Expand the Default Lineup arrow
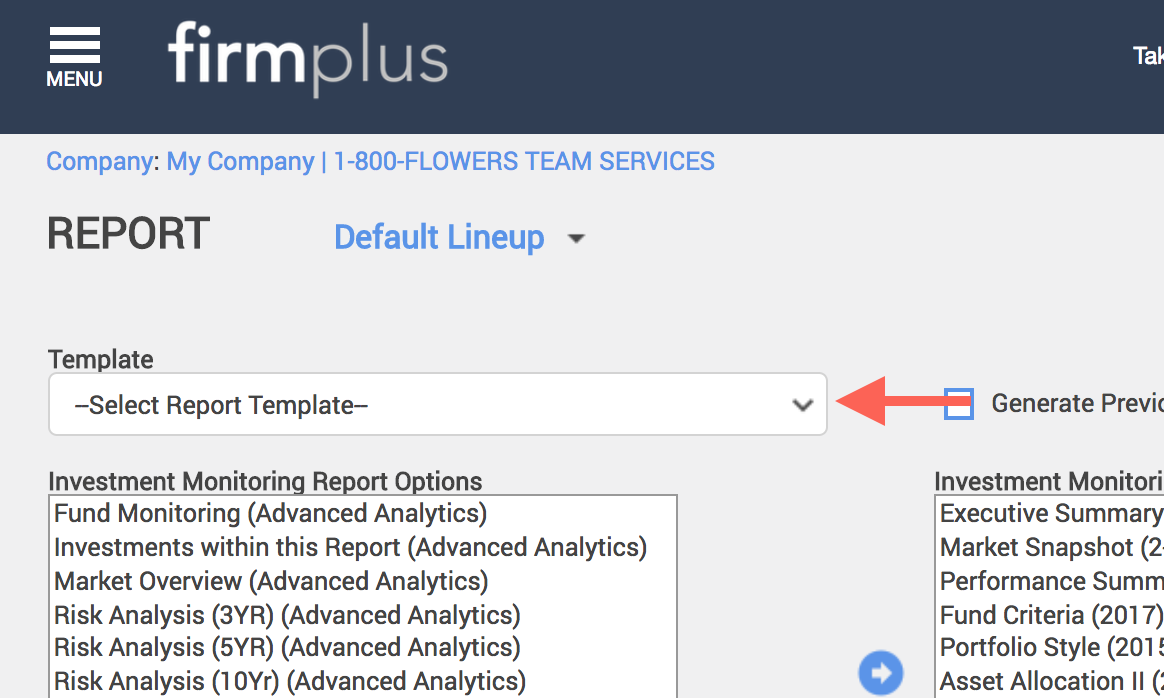Viewport: 1164px width, 698px height. [576, 238]
